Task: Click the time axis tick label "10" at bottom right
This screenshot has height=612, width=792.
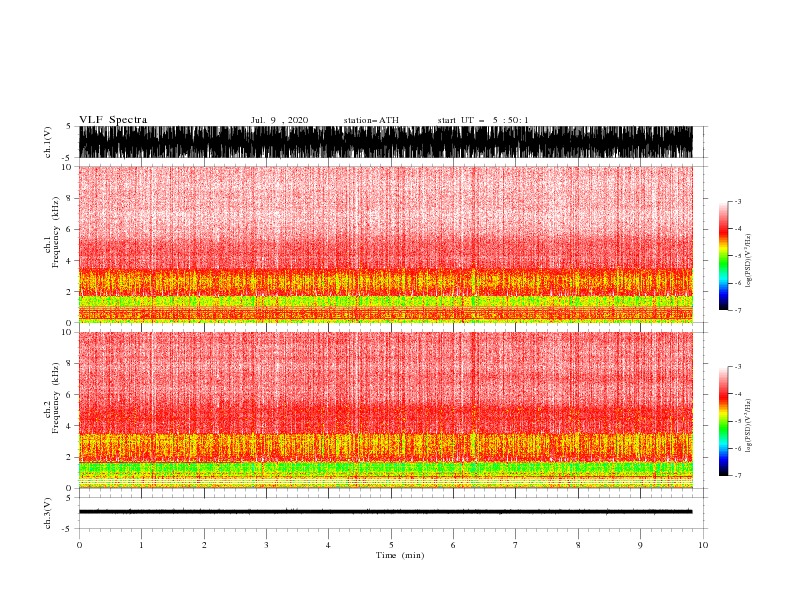Action: tap(703, 545)
